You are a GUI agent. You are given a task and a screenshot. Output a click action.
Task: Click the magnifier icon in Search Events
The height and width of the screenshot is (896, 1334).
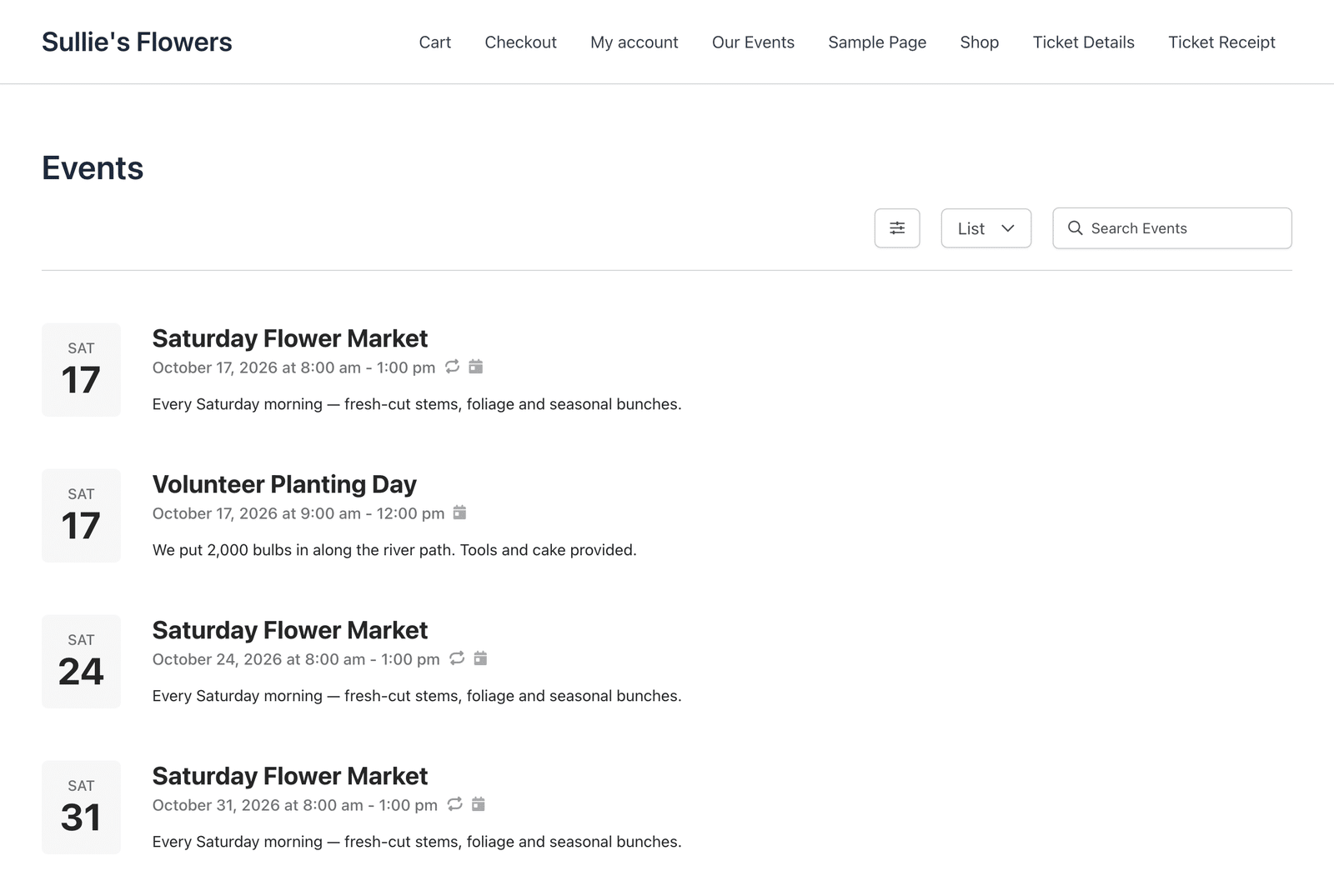[1076, 228]
